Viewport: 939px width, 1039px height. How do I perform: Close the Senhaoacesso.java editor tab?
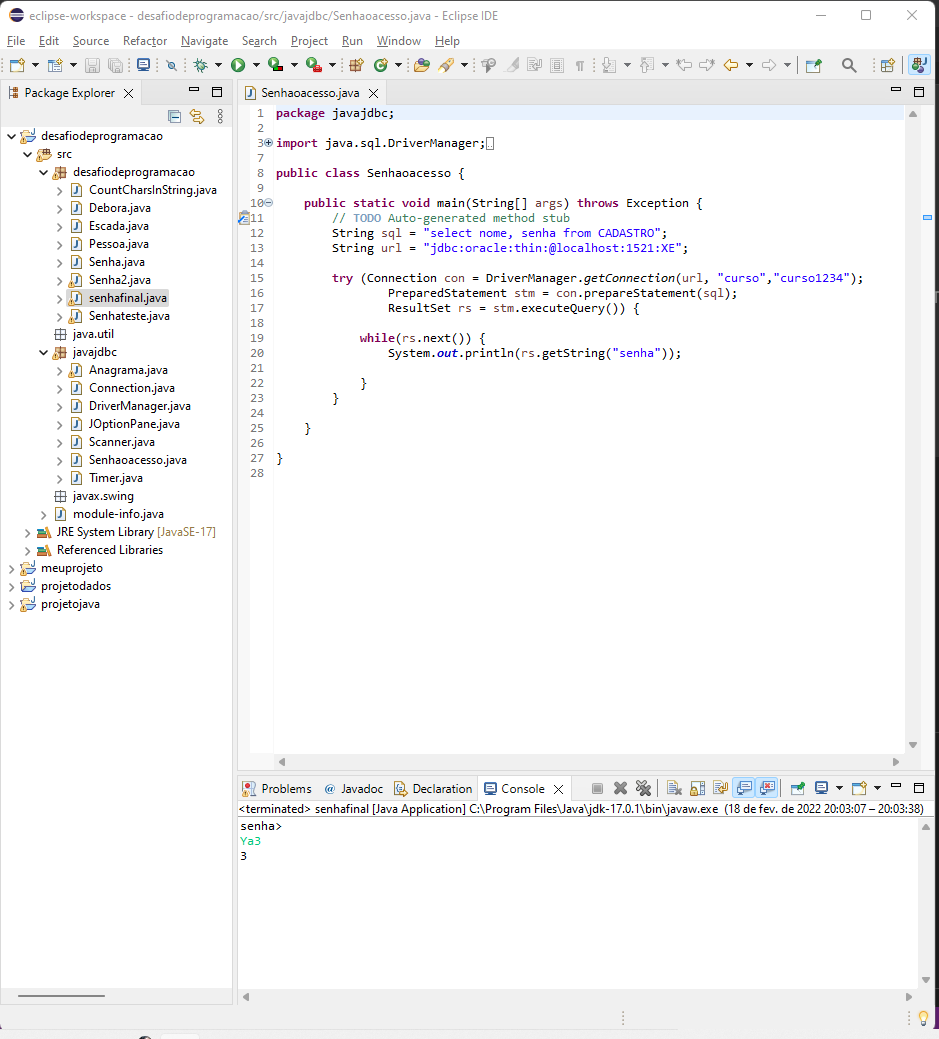pyautogui.click(x=374, y=93)
